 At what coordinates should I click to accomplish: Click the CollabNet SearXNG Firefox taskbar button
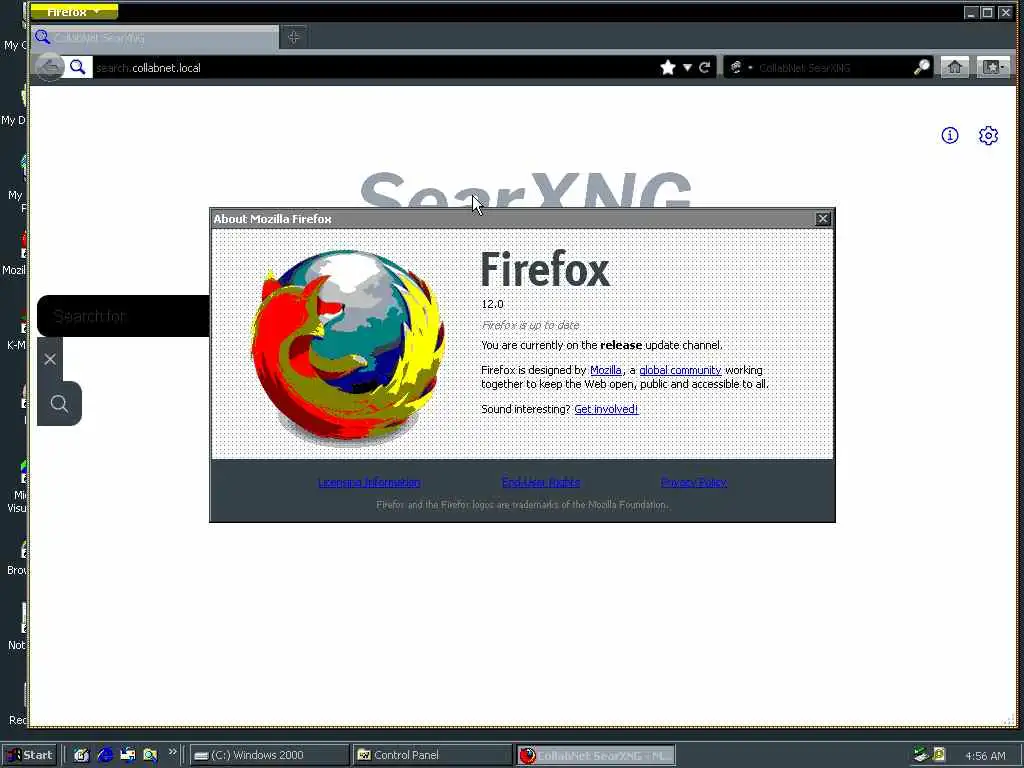[x=595, y=756]
